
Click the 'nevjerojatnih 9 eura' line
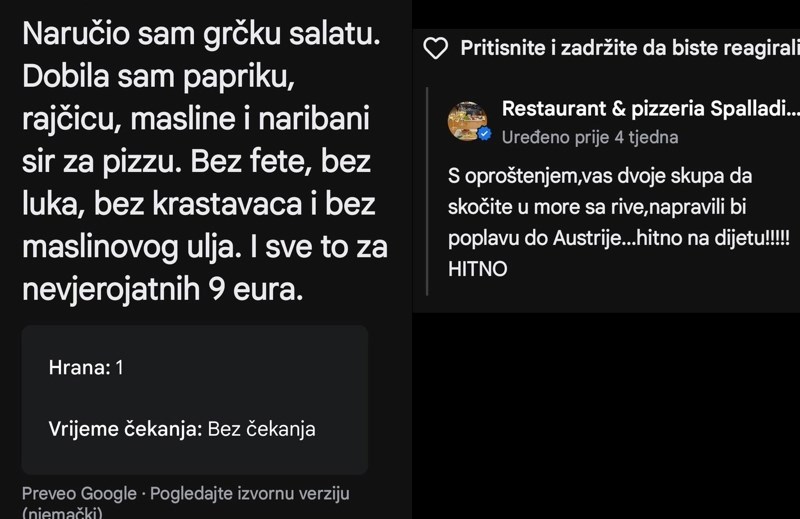tap(161, 291)
